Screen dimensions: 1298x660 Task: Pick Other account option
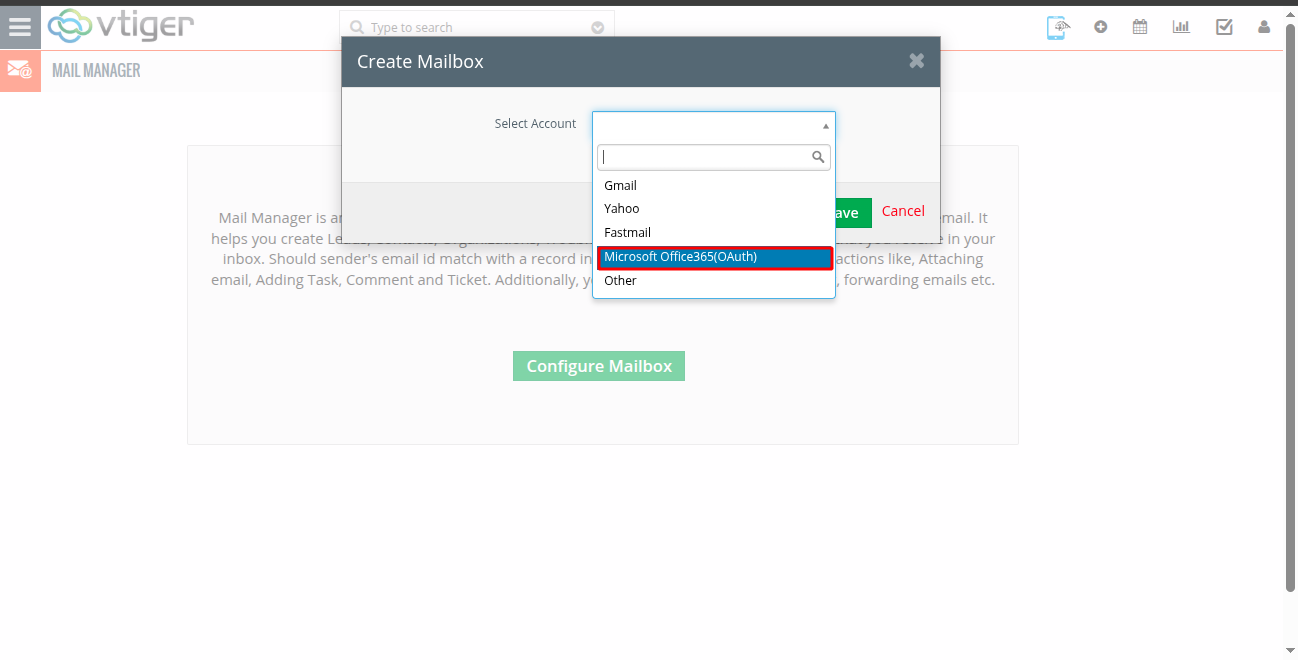714,281
